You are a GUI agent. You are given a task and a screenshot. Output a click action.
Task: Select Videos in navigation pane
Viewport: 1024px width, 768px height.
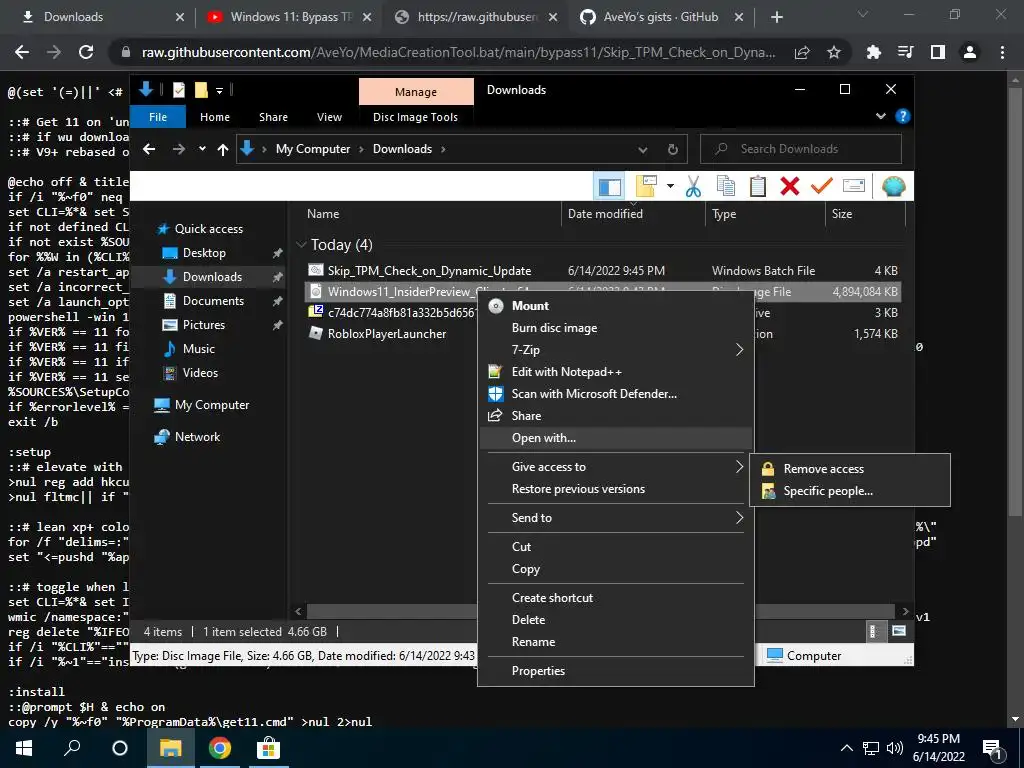coord(200,373)
